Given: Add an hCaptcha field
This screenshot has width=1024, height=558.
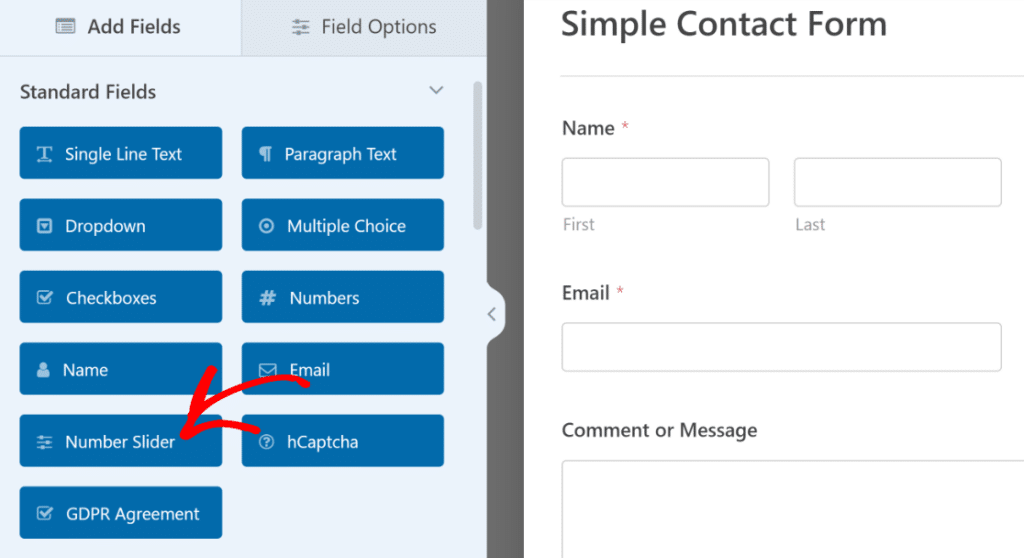Looking at the screenshot, I should 343,442.
